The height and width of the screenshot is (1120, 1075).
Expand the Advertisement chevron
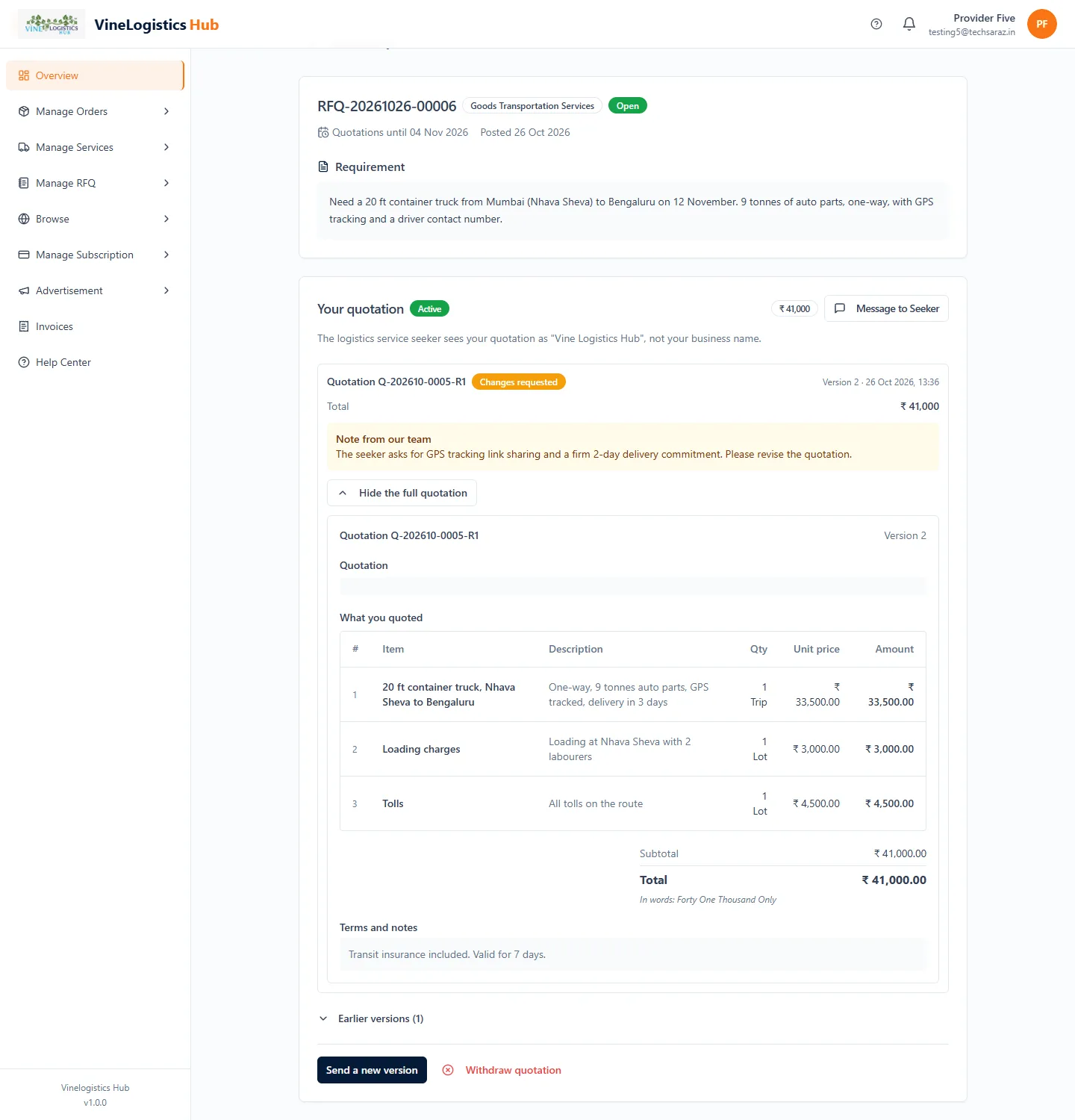point(166,290)
